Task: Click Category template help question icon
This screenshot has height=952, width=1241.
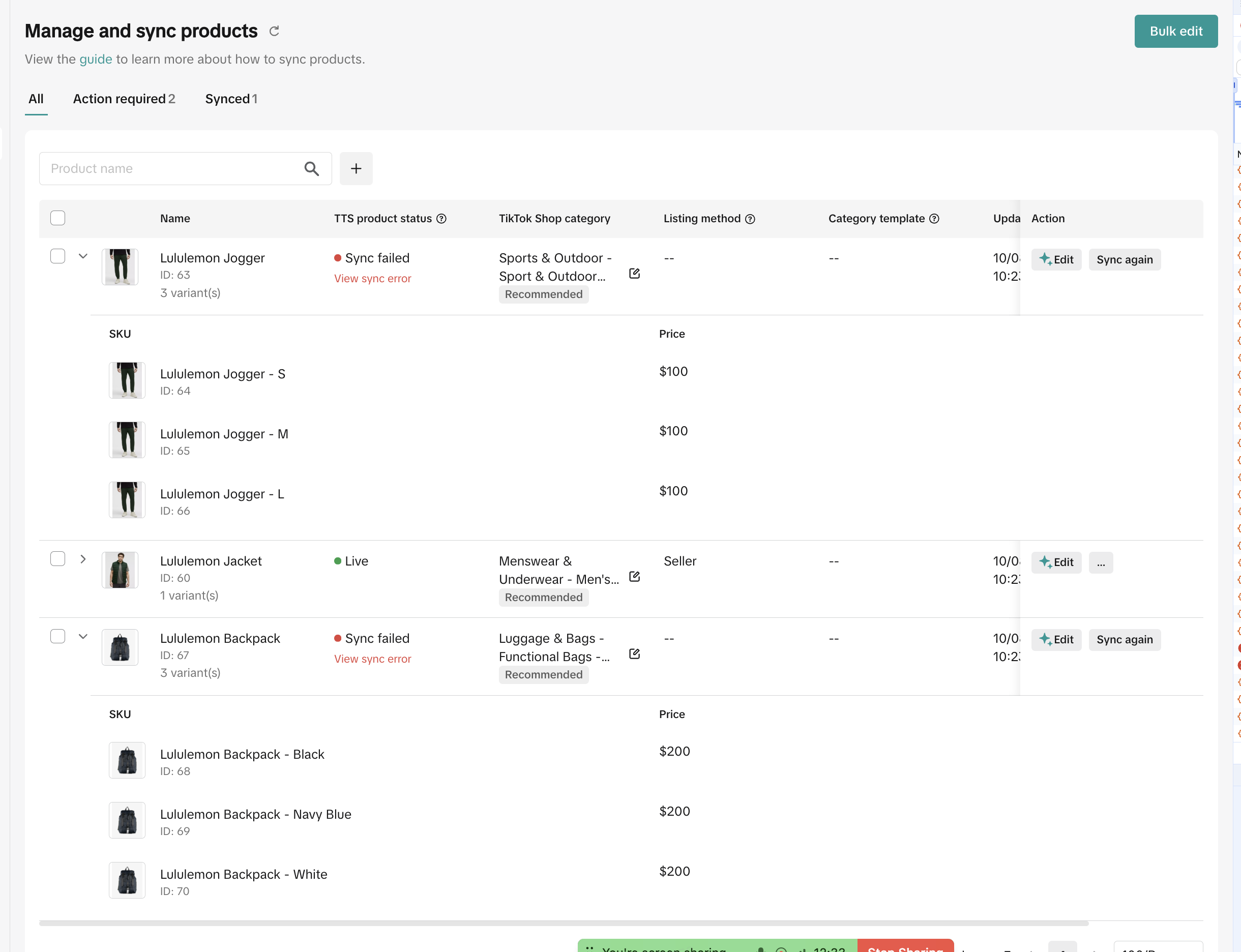Action: [x=934, y=219]
